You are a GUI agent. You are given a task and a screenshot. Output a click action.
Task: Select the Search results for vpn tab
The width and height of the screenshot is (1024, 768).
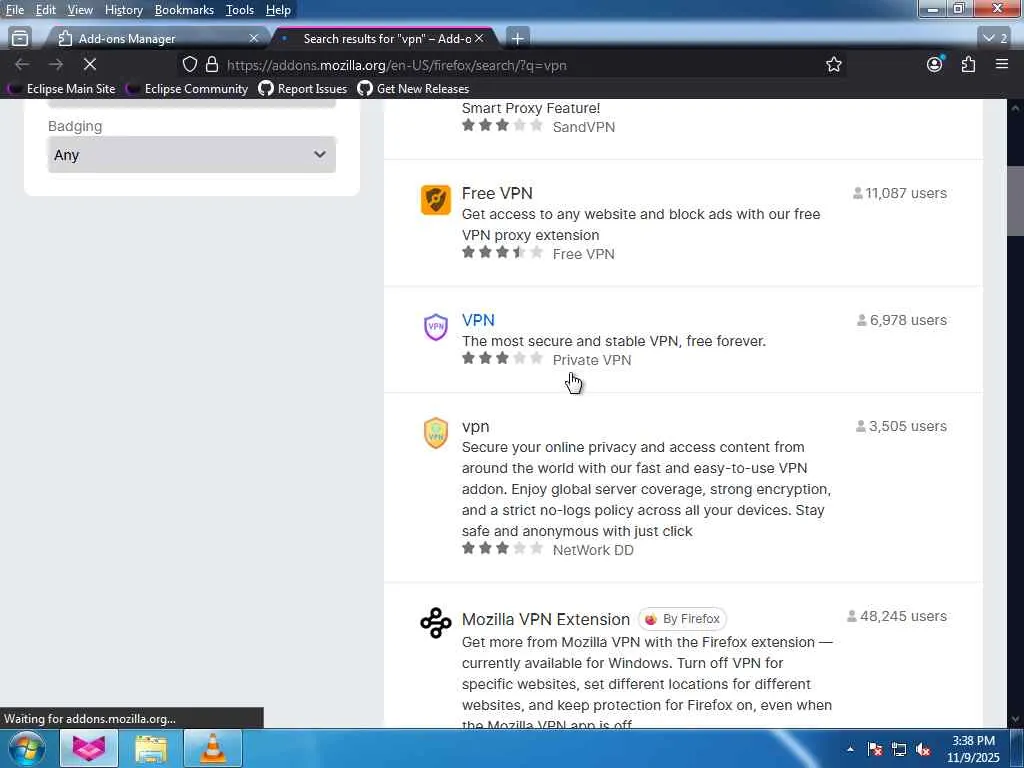point(385,39)
